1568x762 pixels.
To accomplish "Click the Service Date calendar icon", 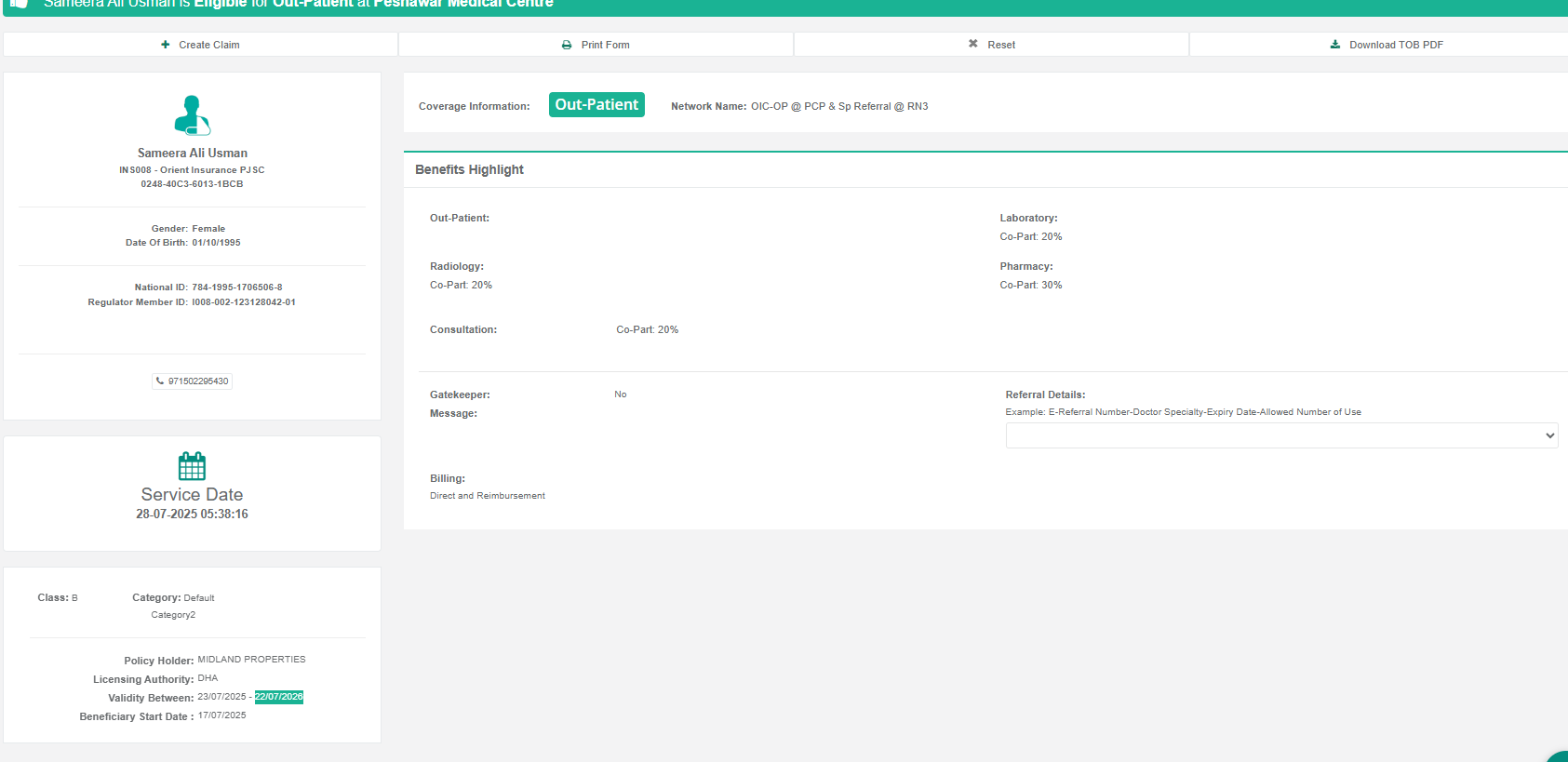I will [192, 465].
